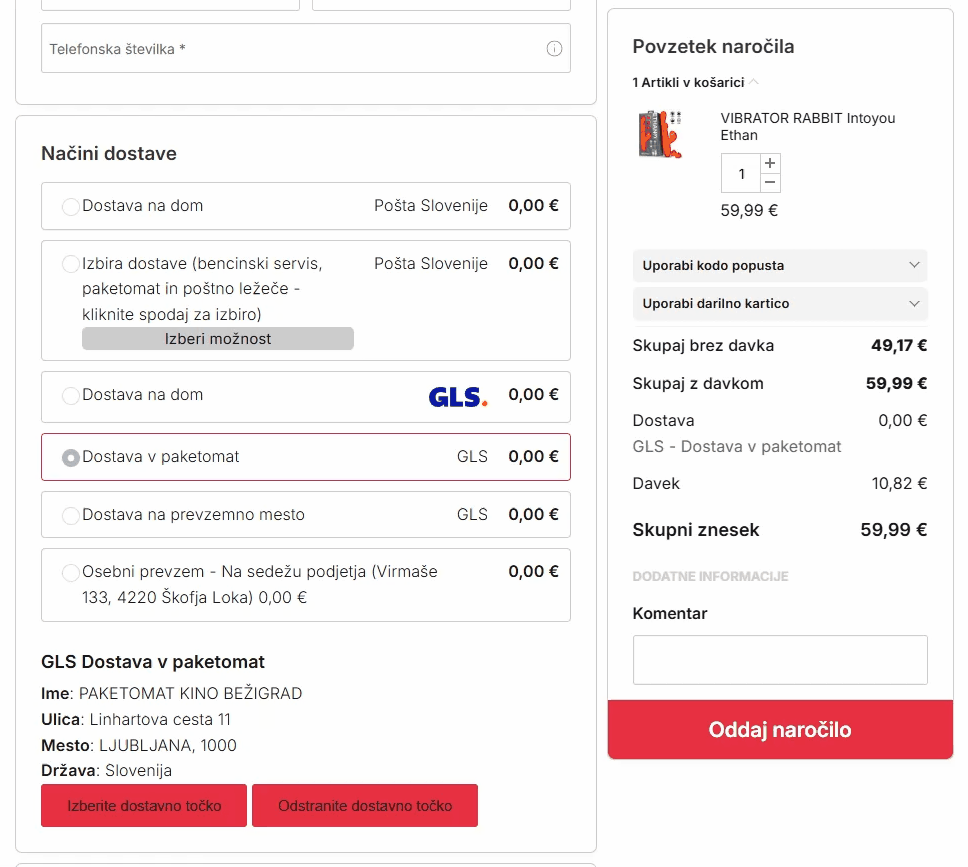Decrease product quantity with minus button
968x867 pixels.
[769, 182]
